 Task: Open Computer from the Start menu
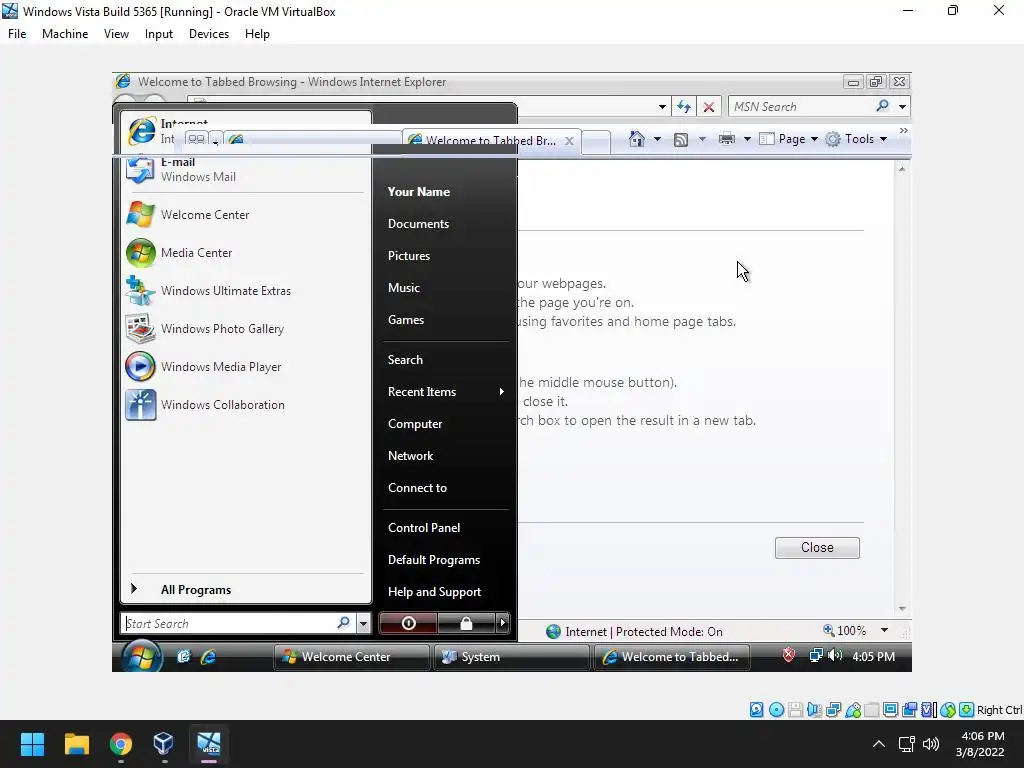pos(415,424)
